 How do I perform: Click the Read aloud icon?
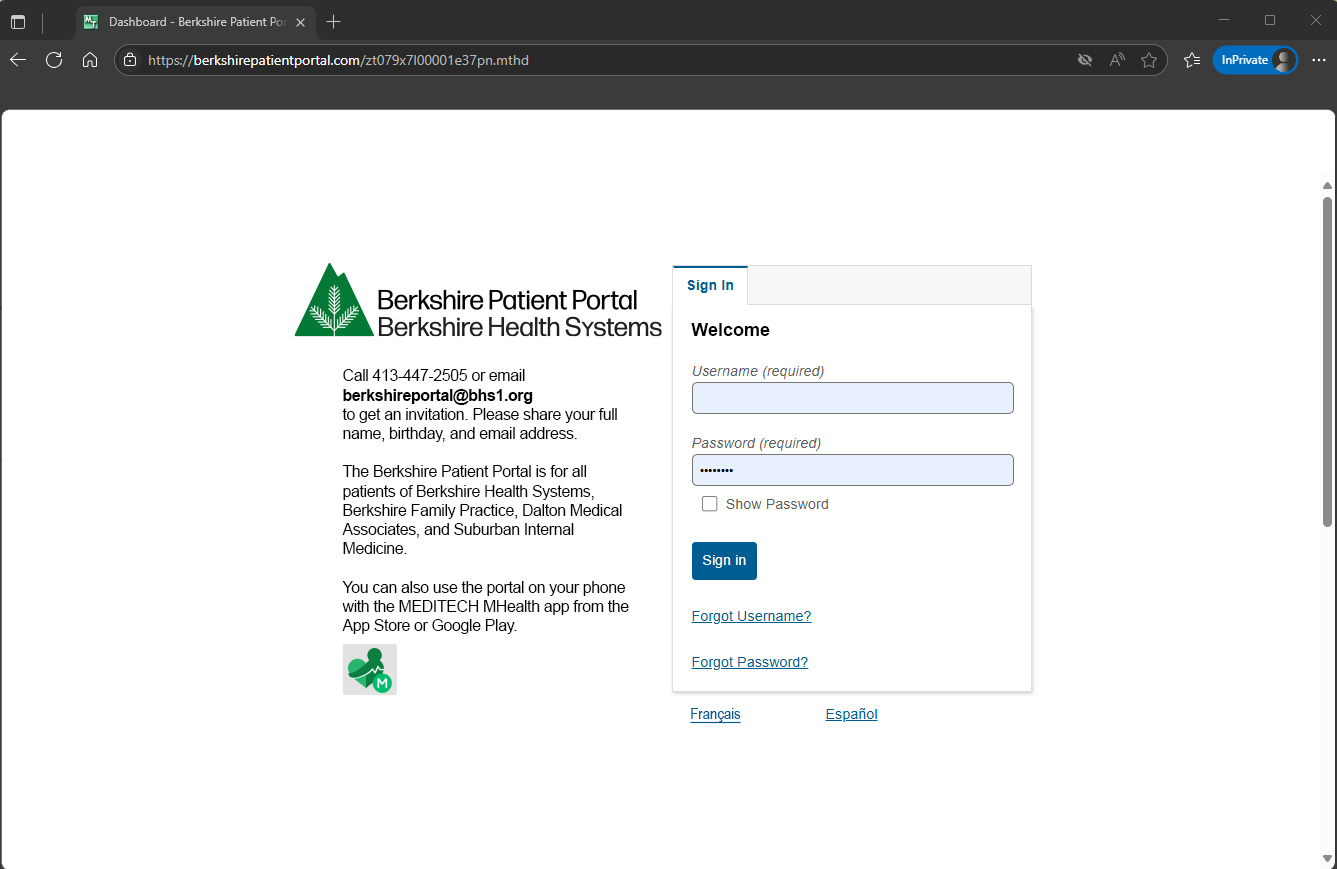coord(1117,60)
